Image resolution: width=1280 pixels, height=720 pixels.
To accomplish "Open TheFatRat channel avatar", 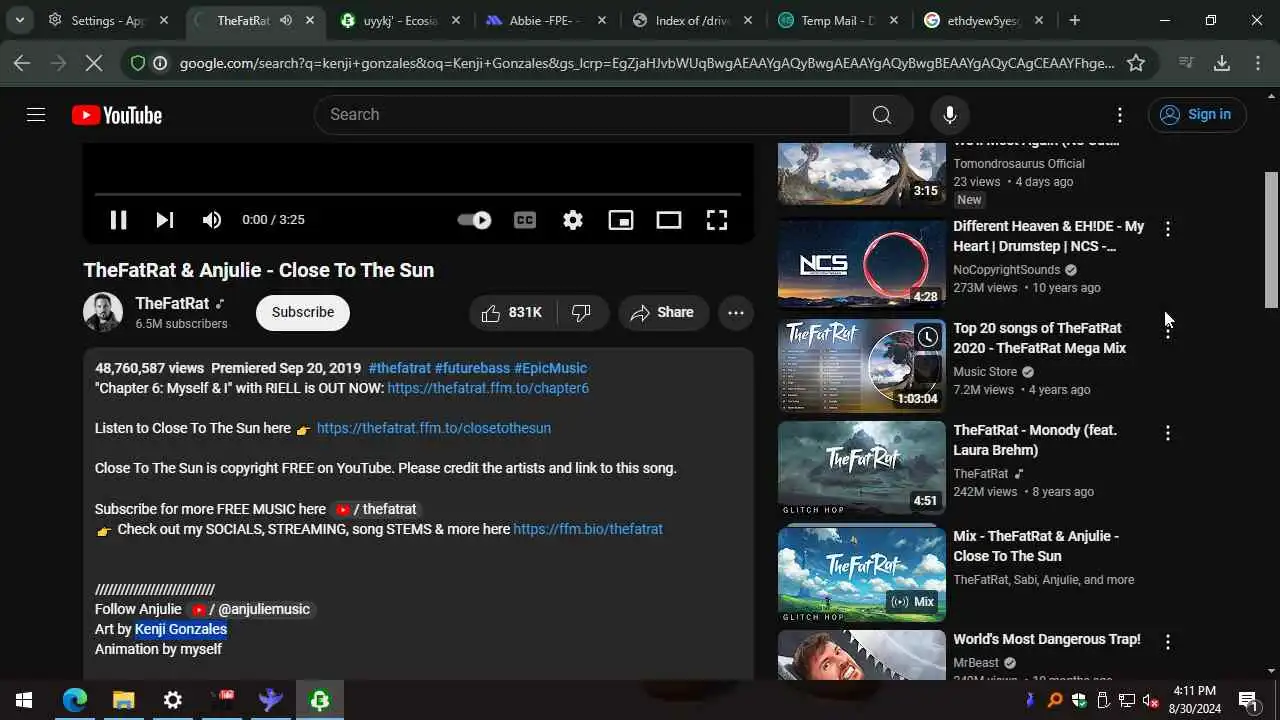I will (103, 313).
